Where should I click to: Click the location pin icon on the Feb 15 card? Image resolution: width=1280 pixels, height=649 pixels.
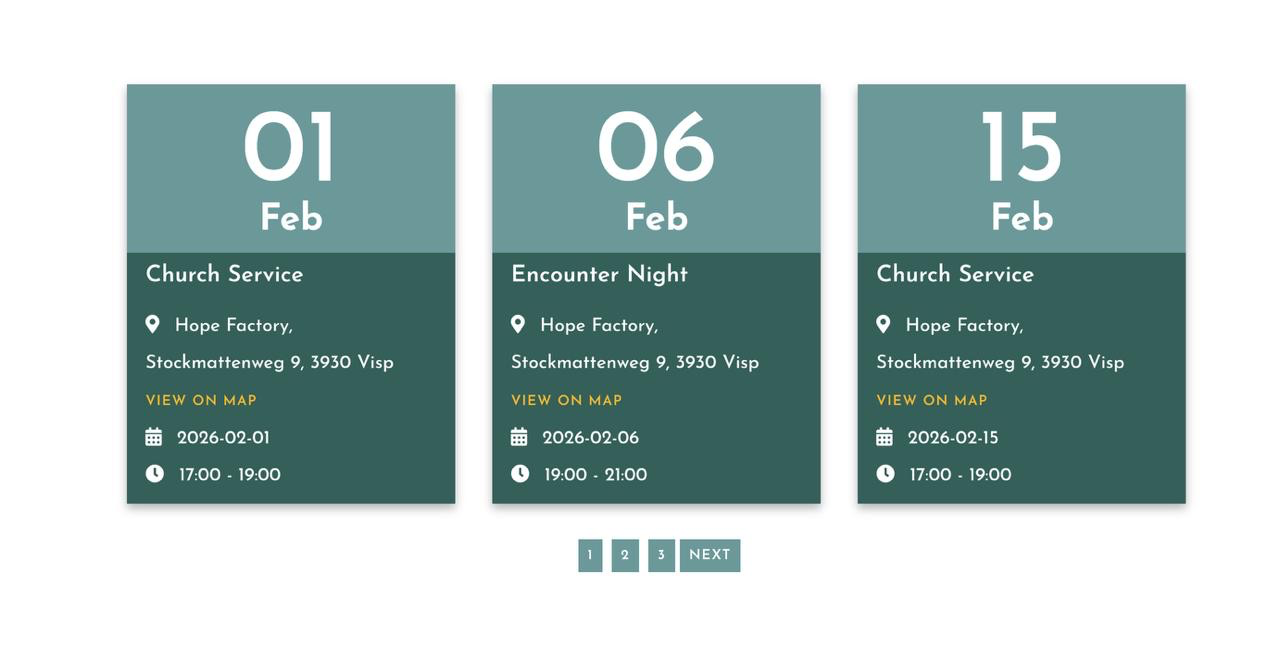(x=883, y=324)
